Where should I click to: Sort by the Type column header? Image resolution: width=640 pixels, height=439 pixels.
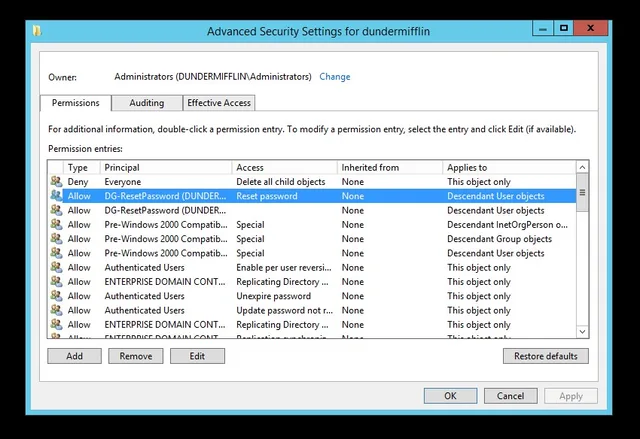[82, 167]
